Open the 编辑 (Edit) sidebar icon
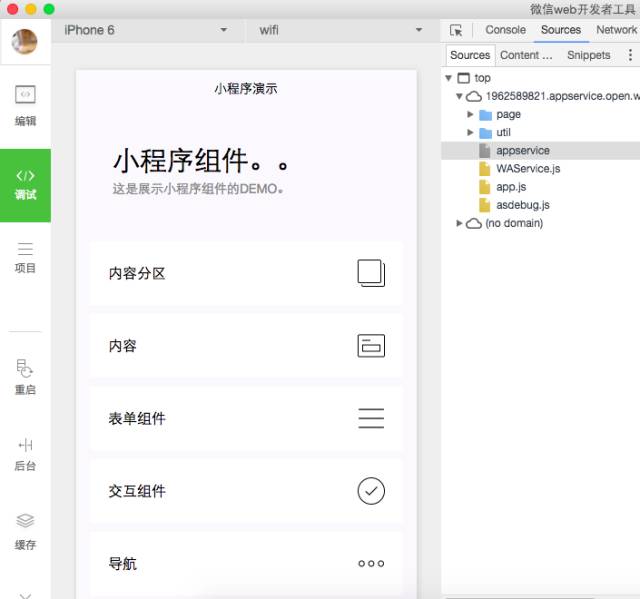 [x=25, y=106]
